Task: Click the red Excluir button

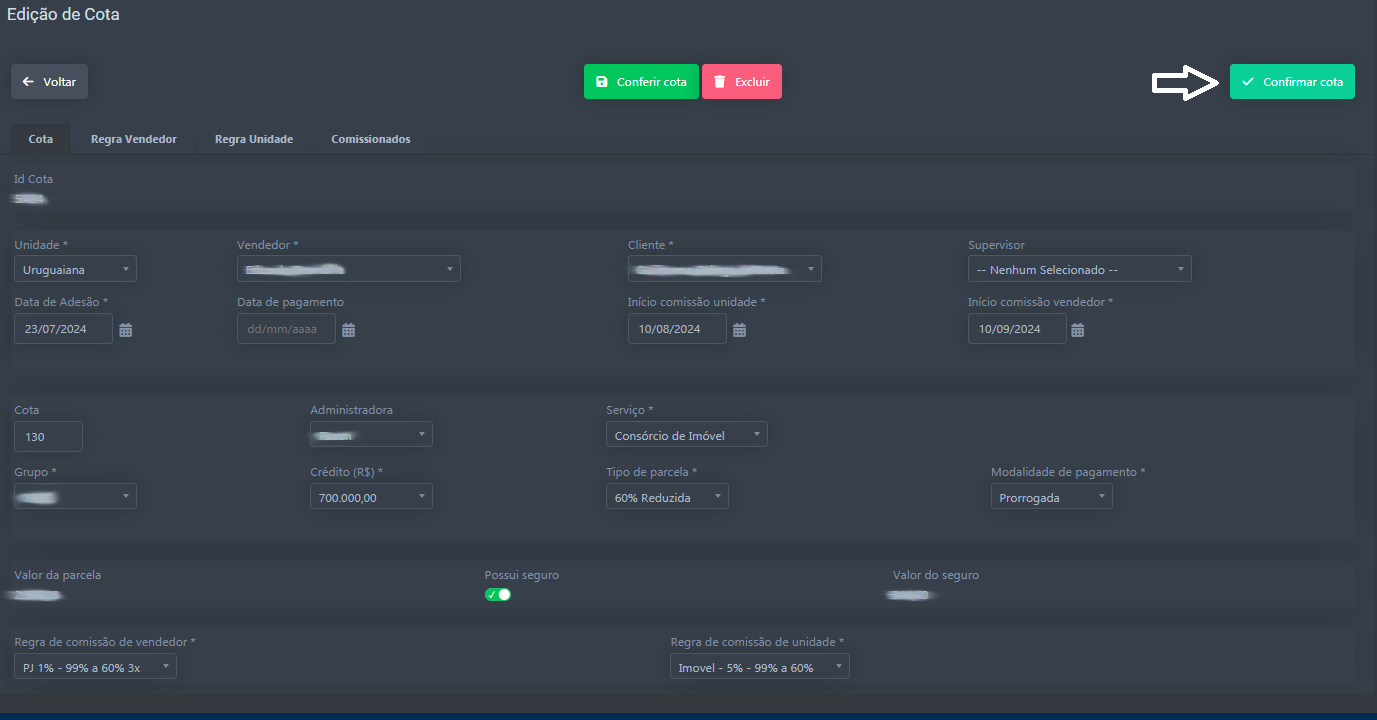Action: [x=741, y=82]
